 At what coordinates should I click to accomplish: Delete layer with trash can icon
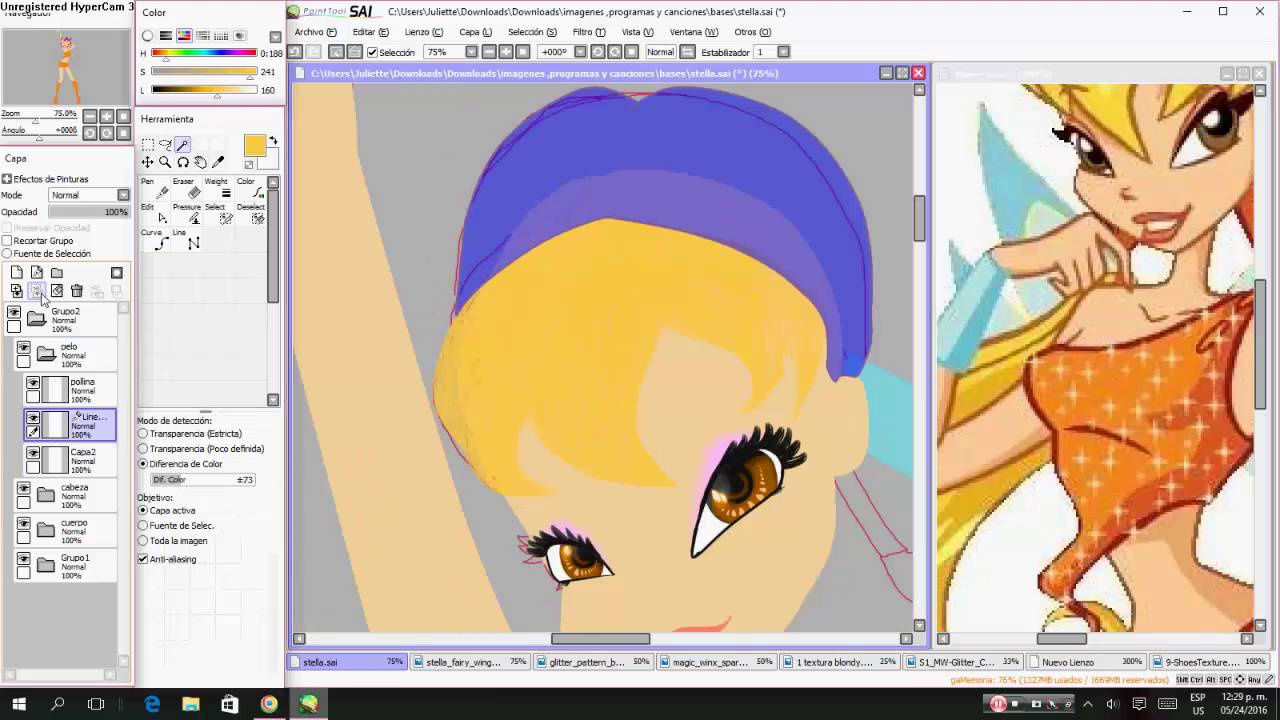76,291
